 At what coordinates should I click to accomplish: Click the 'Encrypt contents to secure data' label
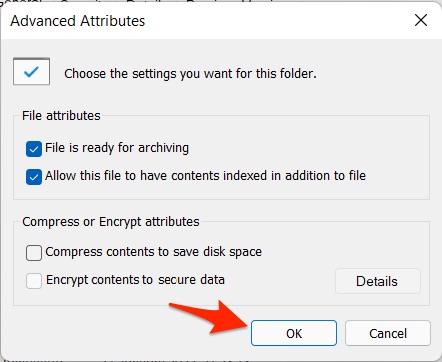coord(135,280)
